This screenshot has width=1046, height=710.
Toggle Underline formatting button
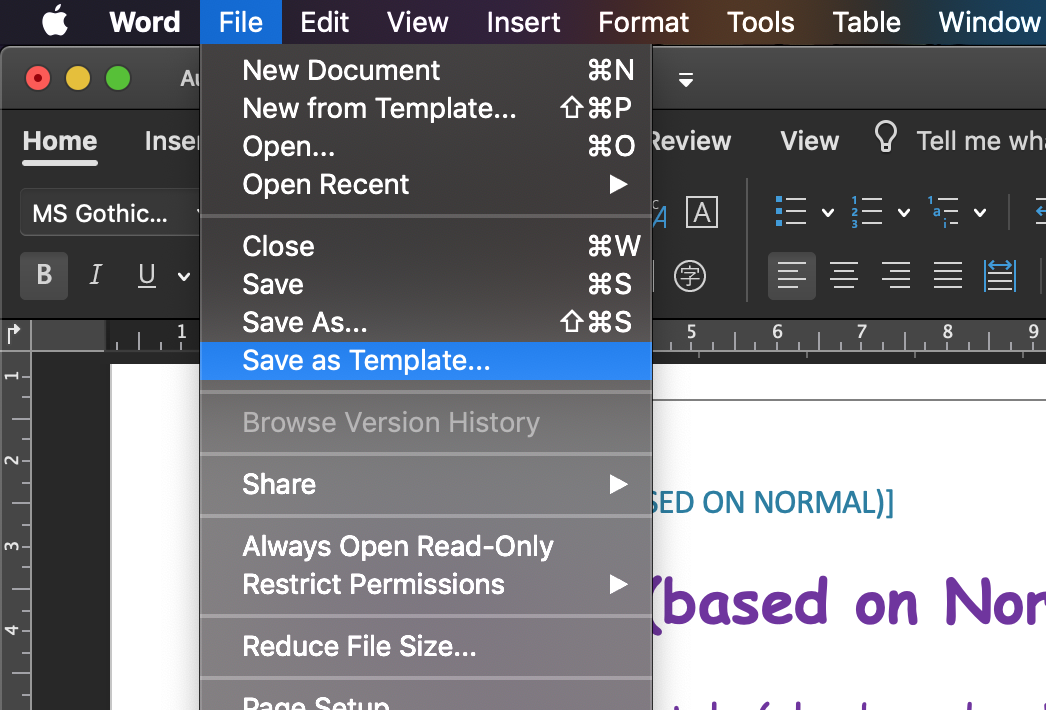point(147,275)
